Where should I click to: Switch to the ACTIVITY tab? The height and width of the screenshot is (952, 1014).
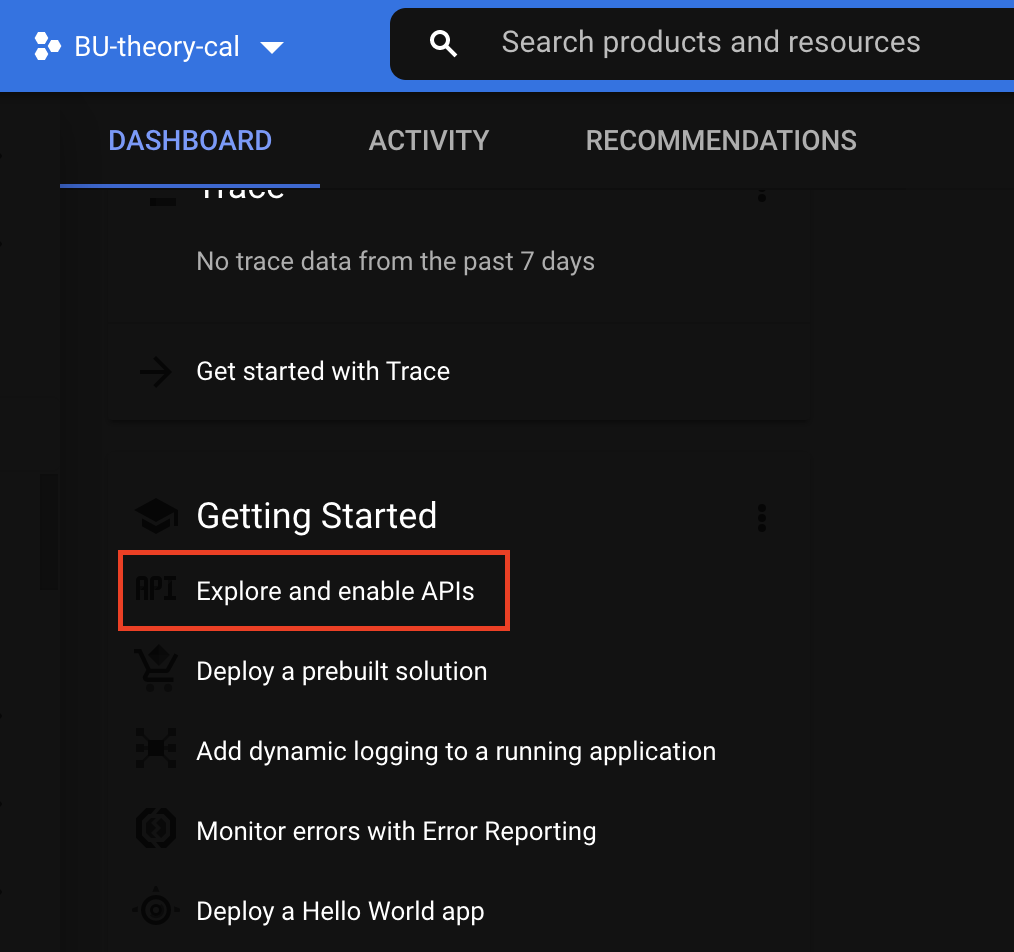429,141
